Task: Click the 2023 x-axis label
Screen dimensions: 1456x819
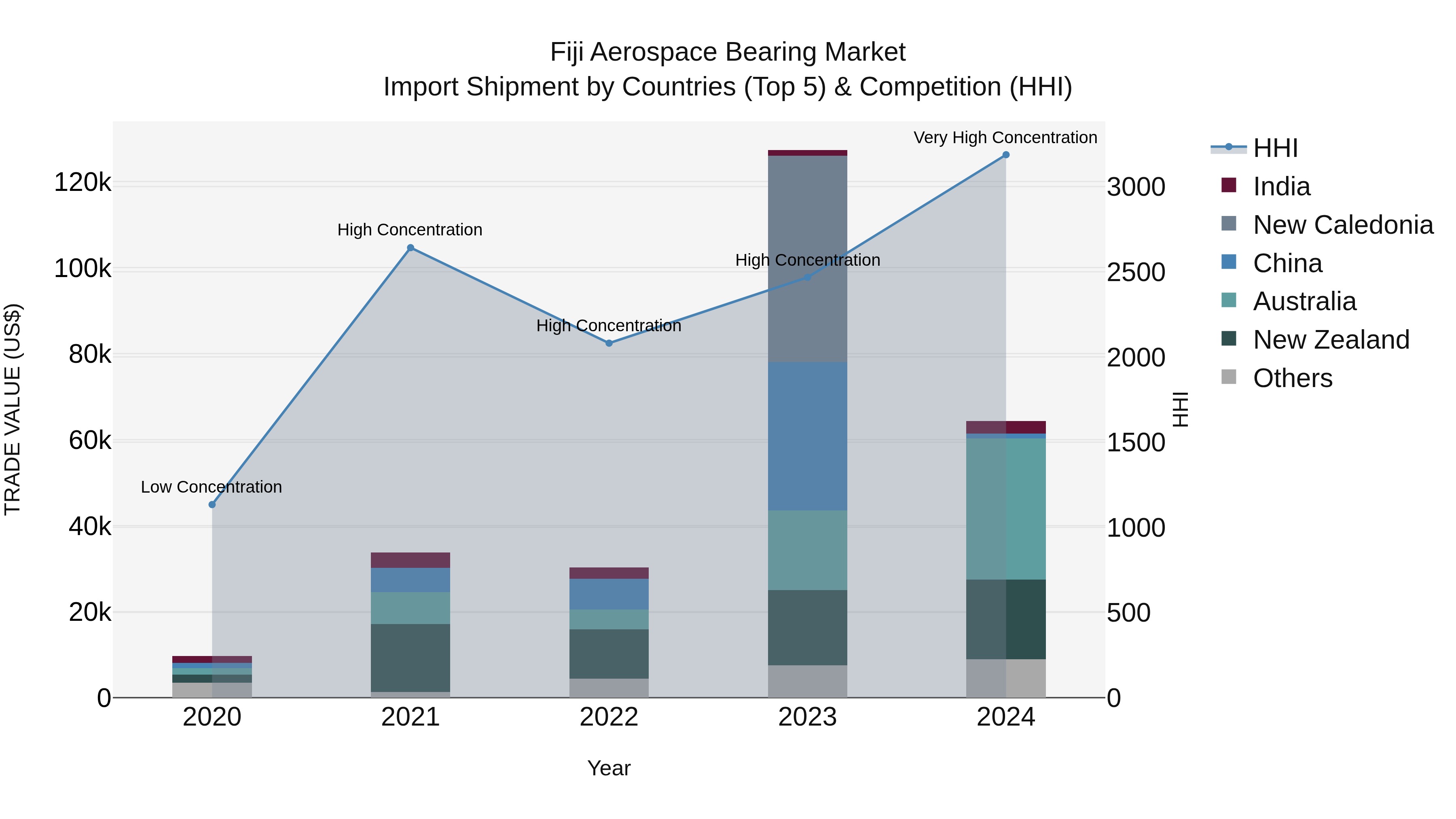Action: 808,717
